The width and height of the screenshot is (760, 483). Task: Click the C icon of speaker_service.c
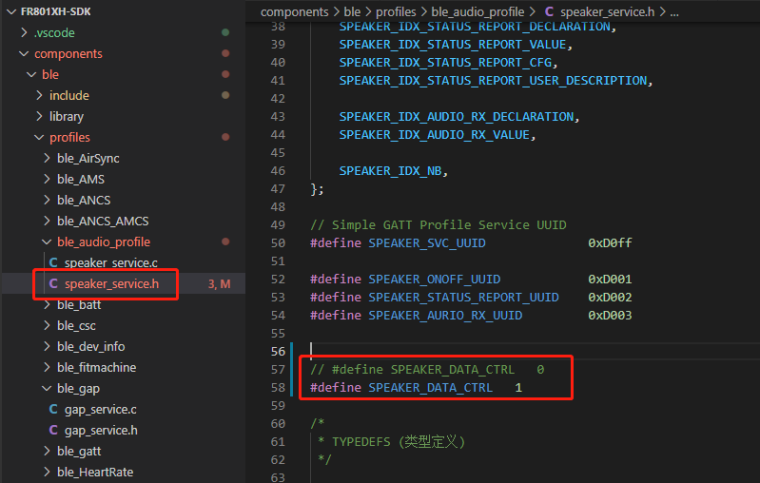(53, 262)
